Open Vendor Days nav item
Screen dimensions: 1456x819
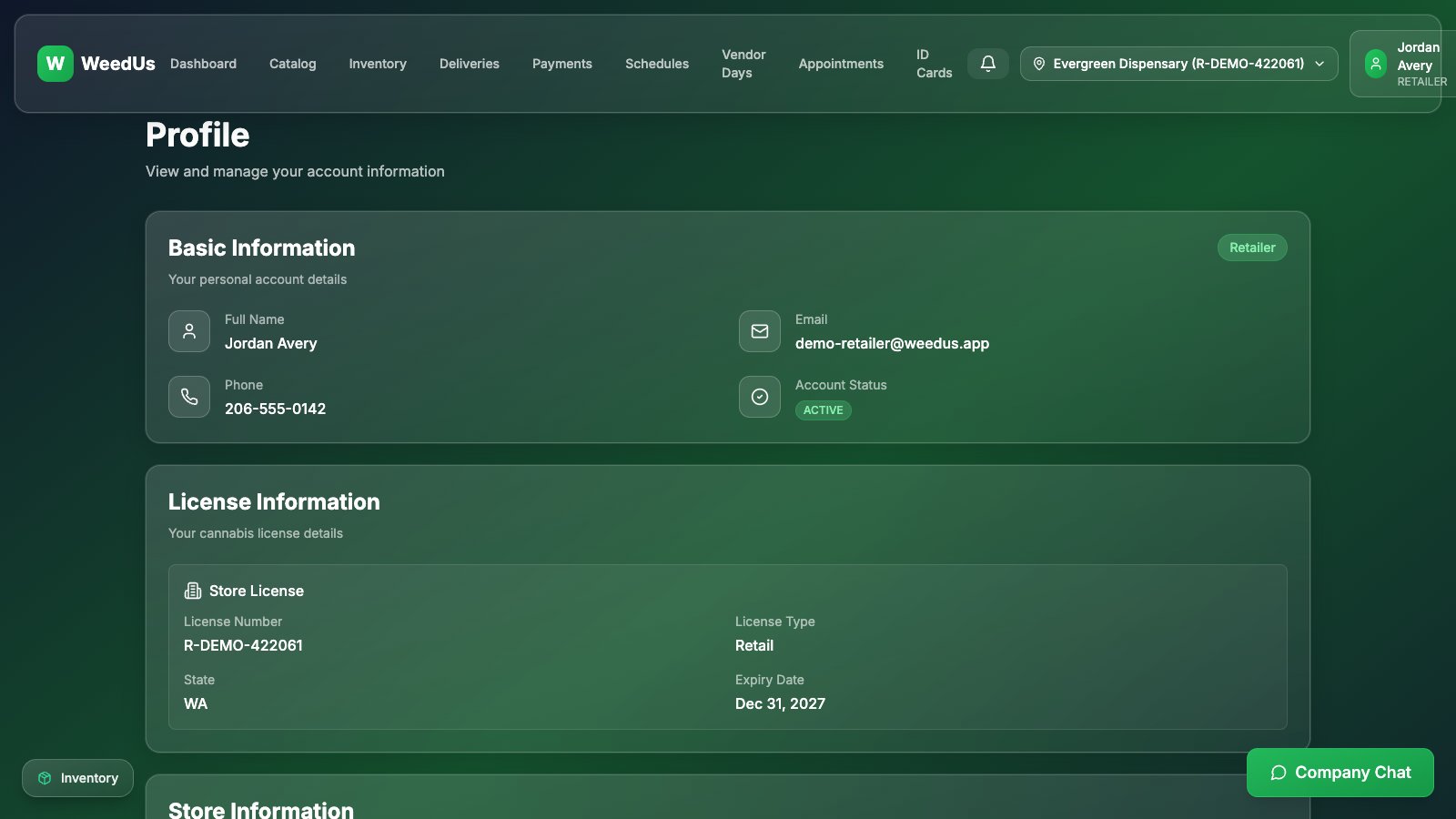coord(743,64)
